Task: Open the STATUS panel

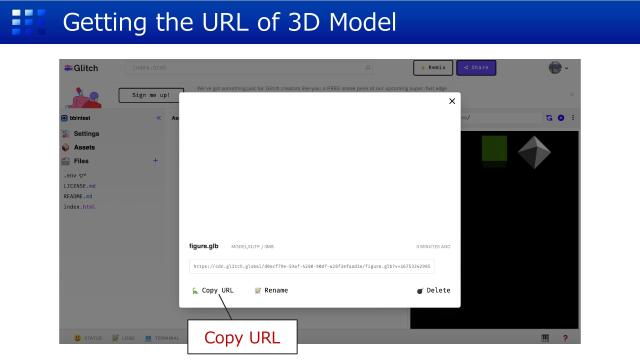Action: (x=88, y=338)
